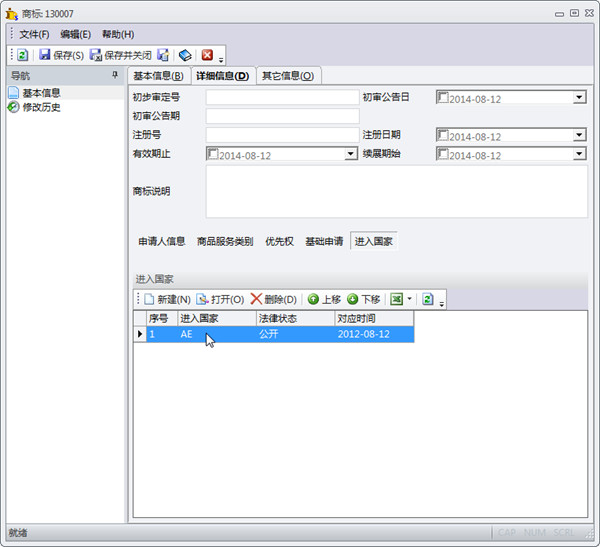This screenshot has height=547, width=600.
Task: Maximize the 商标 window
Action: (x=574, y=13)
